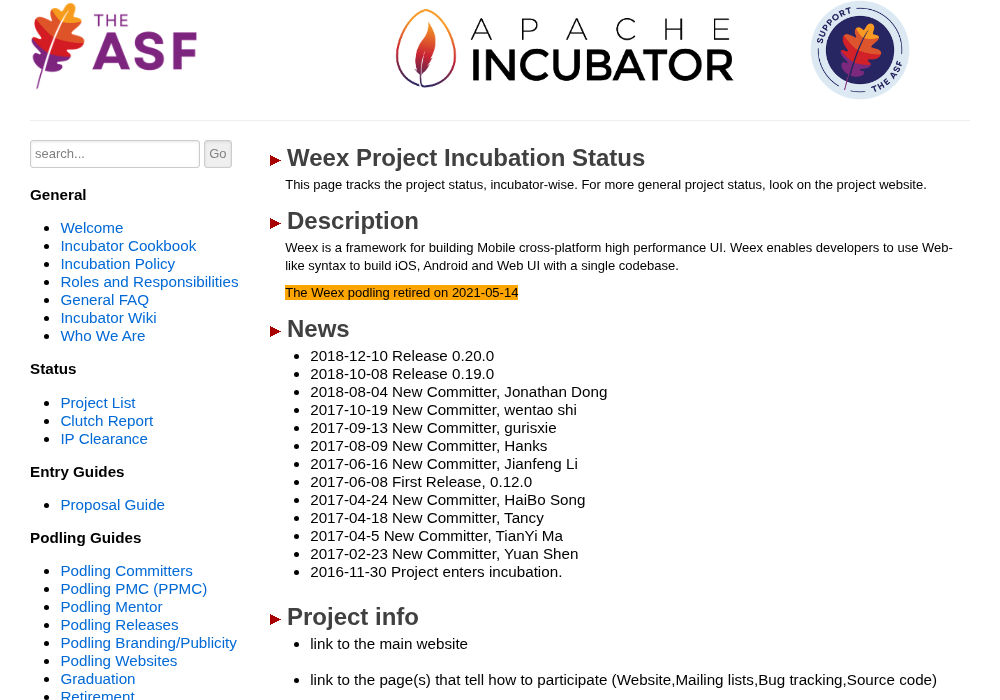Submit search with the Go button
1000x700 pixels.
tap(217, 154)
